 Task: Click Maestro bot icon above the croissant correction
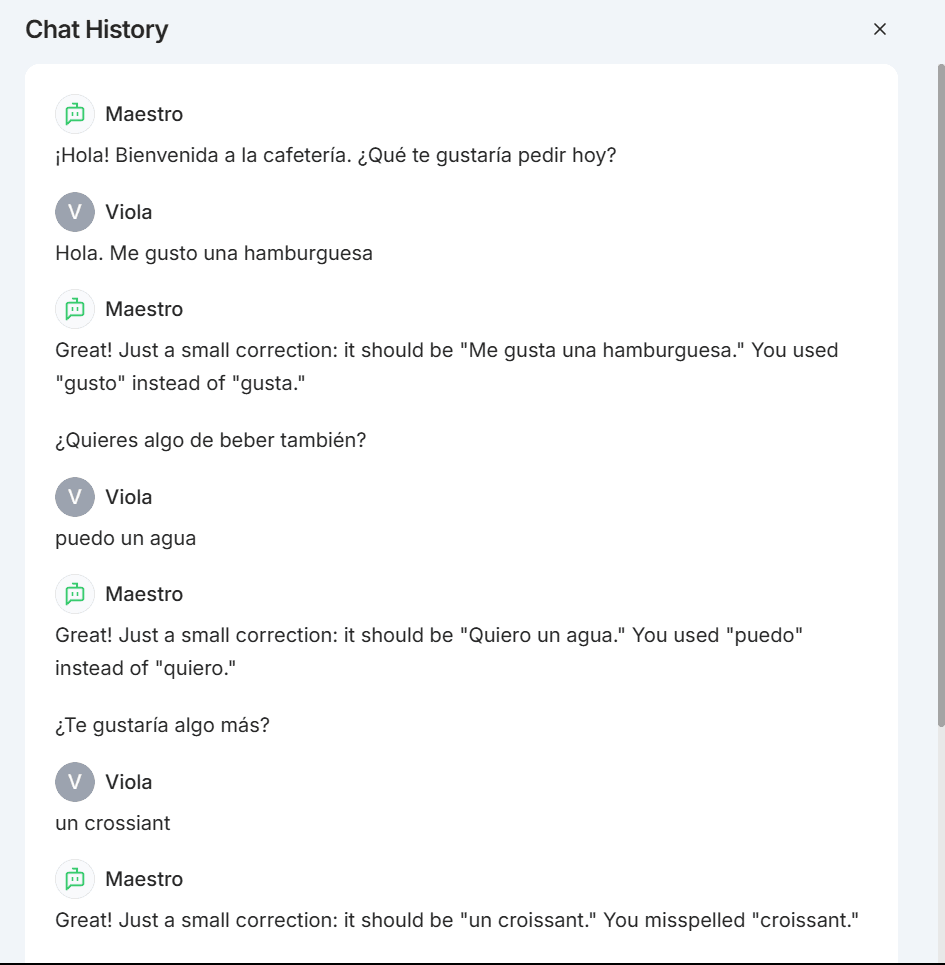tap(75, 879)
